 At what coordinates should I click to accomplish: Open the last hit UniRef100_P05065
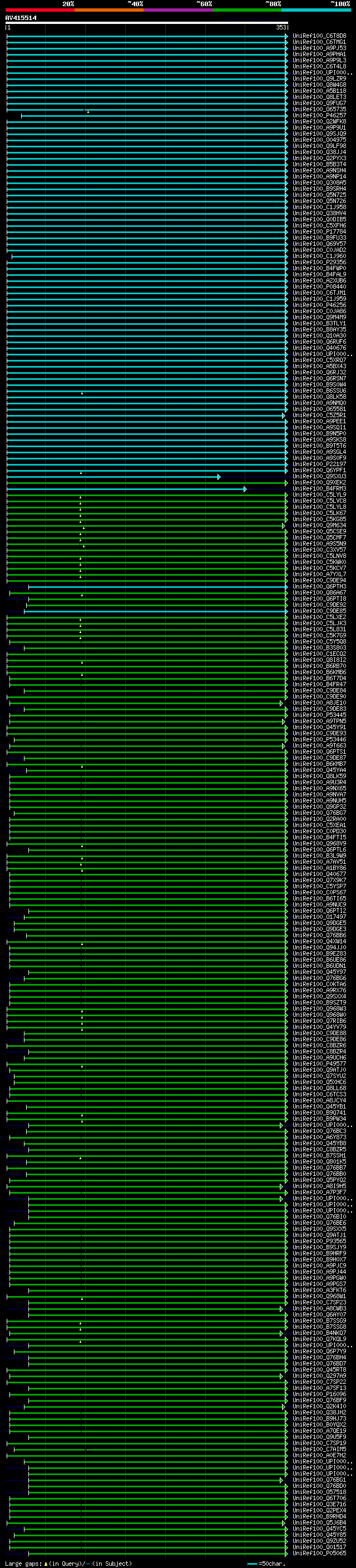[319, 1553]
